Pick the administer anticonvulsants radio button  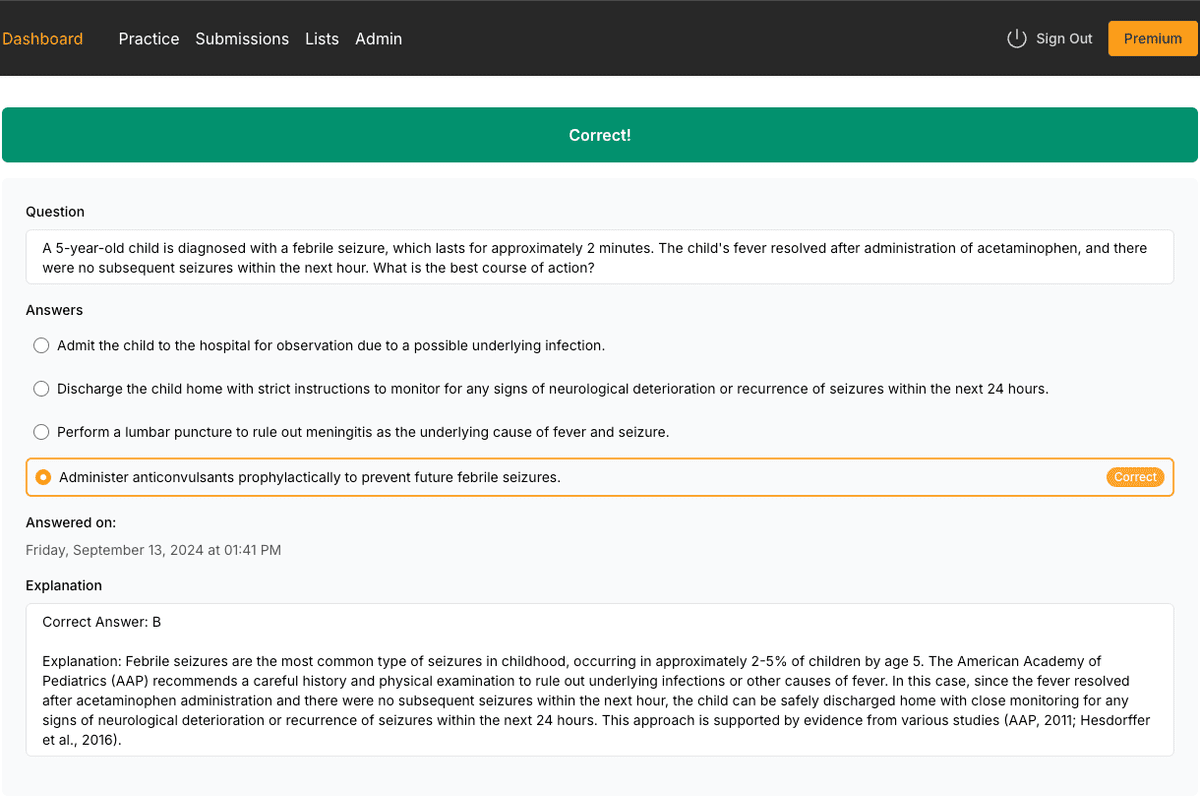pos(43,477)
